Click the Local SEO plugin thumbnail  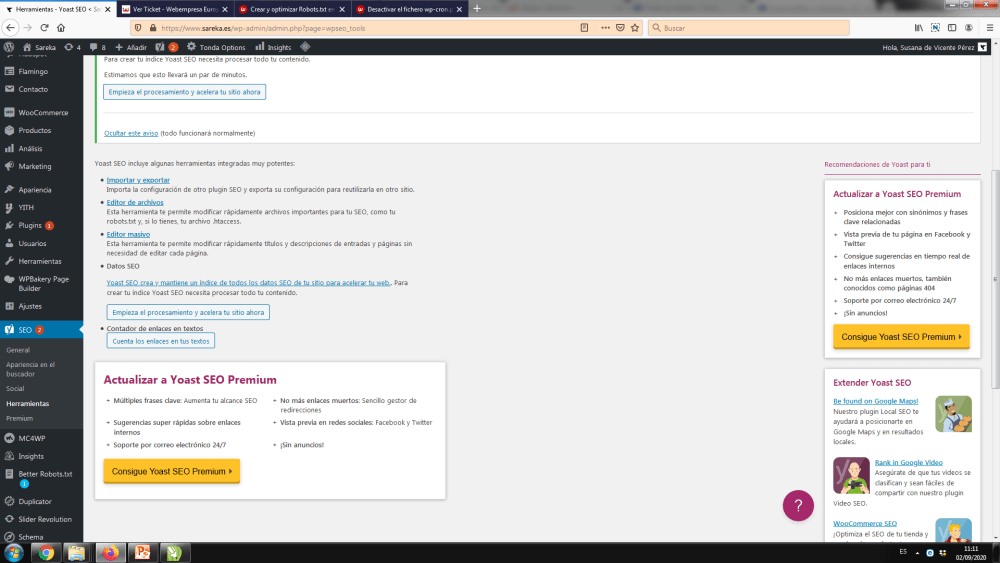(953, 414)
